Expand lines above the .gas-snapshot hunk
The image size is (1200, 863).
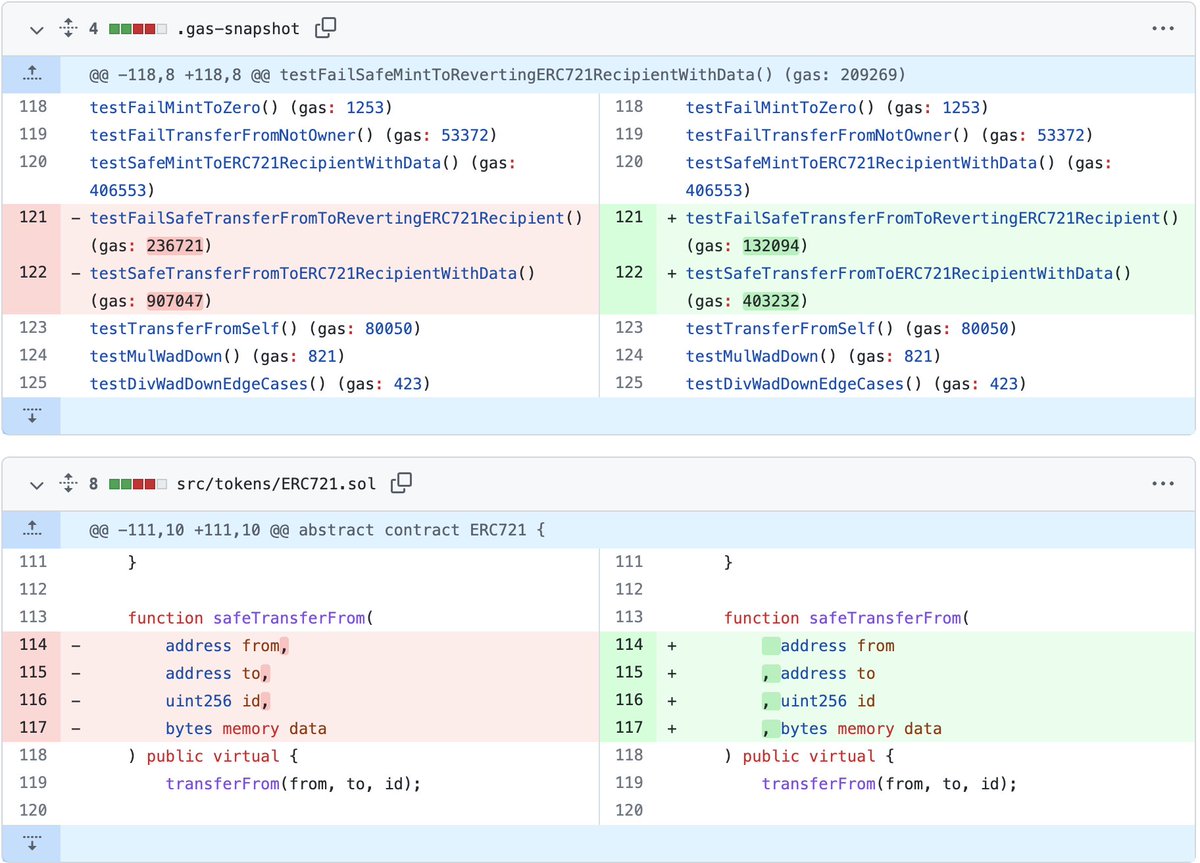(x=31, y=73)
